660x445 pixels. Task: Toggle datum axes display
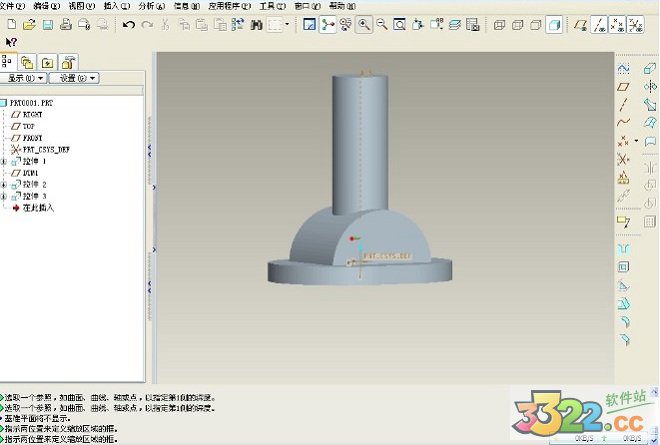tap(599, 25)
